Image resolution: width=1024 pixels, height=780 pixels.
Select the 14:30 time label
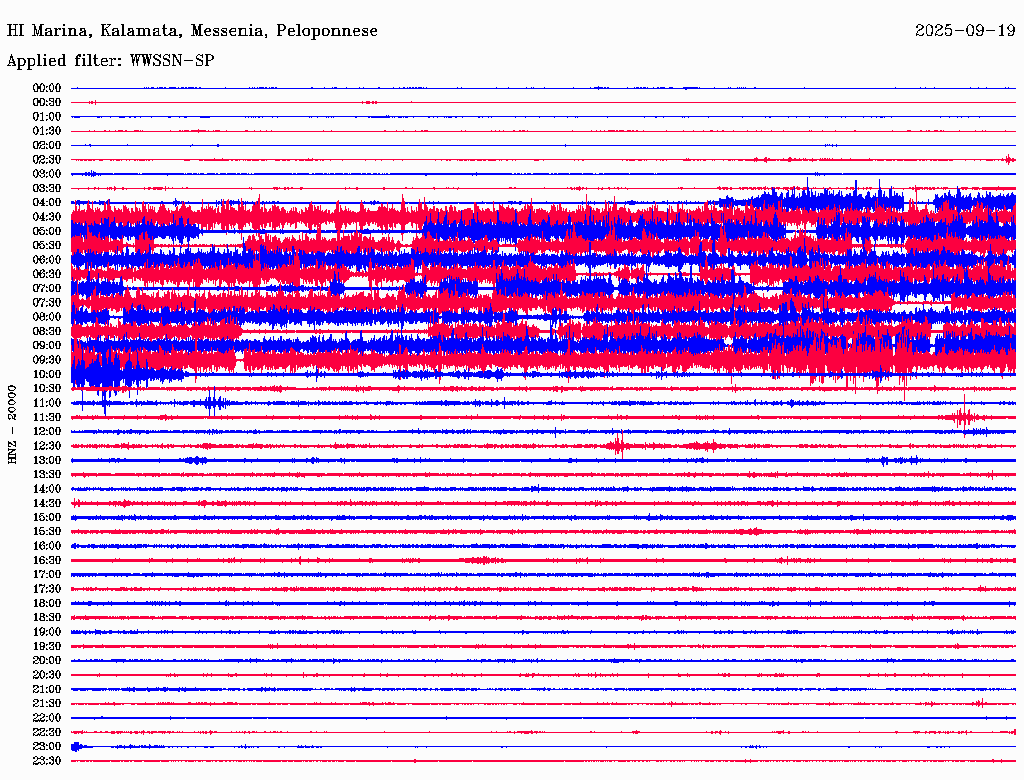pyautogui.click(x=47, y=504)
